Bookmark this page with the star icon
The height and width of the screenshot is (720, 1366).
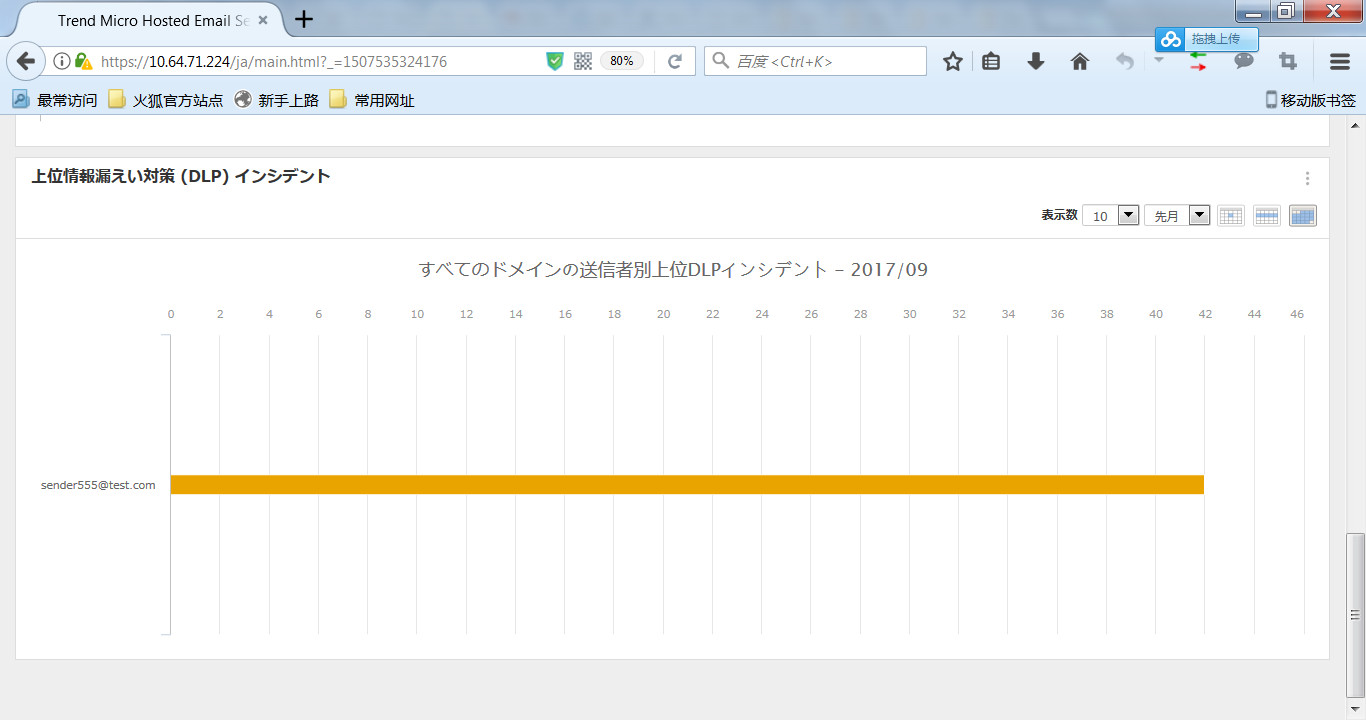[x=952, y=62]
